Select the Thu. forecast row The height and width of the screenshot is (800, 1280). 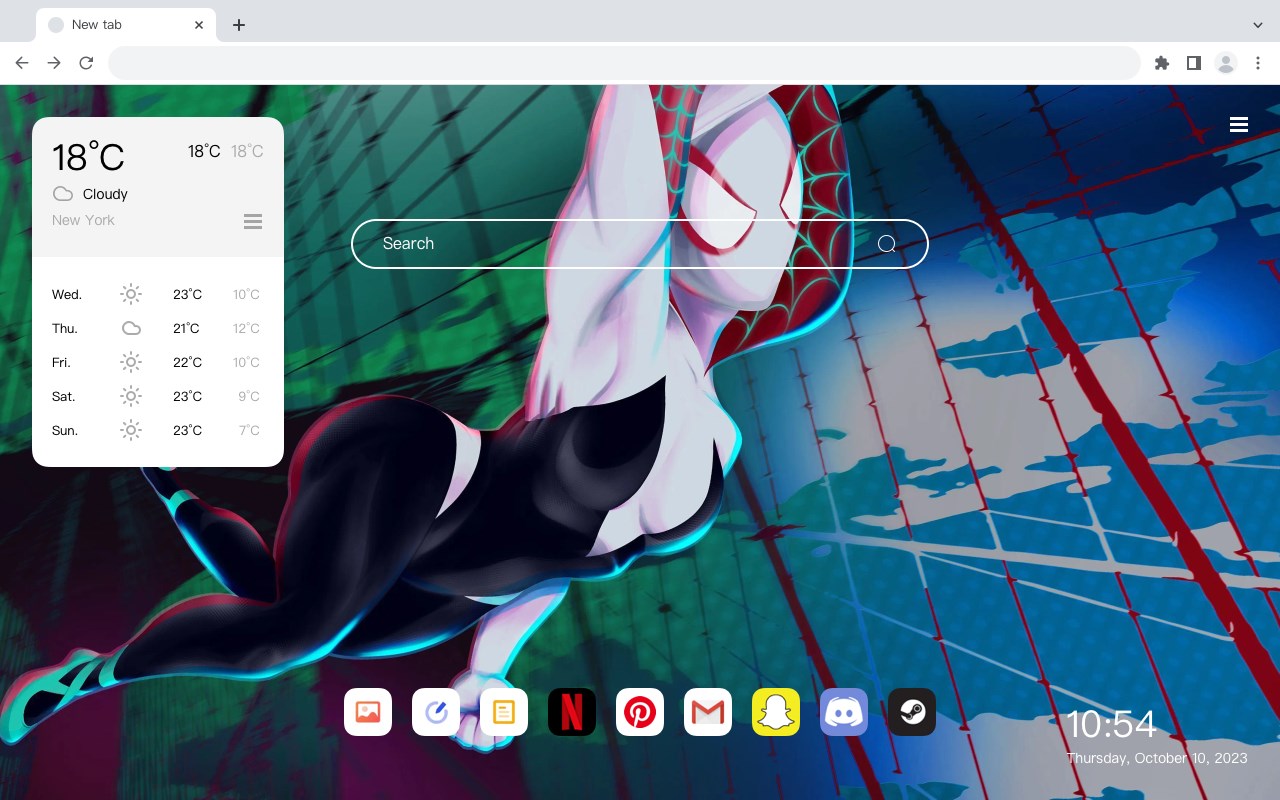coord(158,328)
